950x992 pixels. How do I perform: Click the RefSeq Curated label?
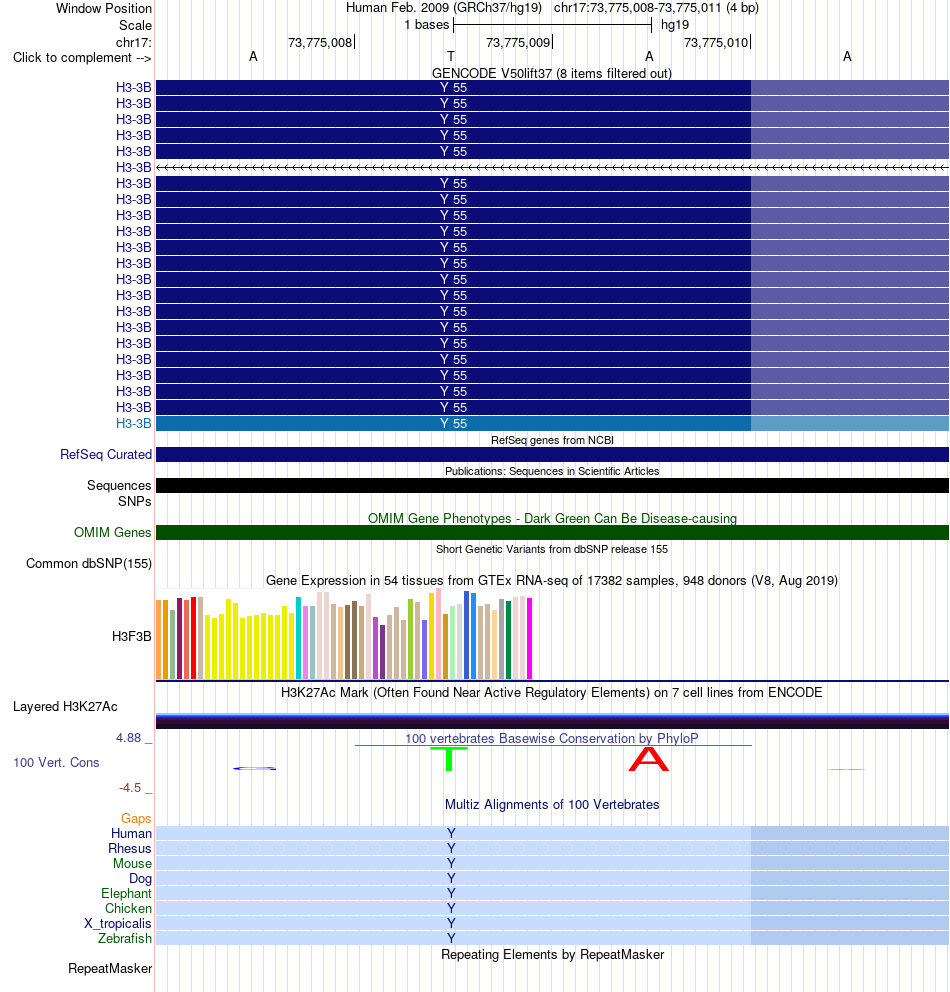[106, 454]
